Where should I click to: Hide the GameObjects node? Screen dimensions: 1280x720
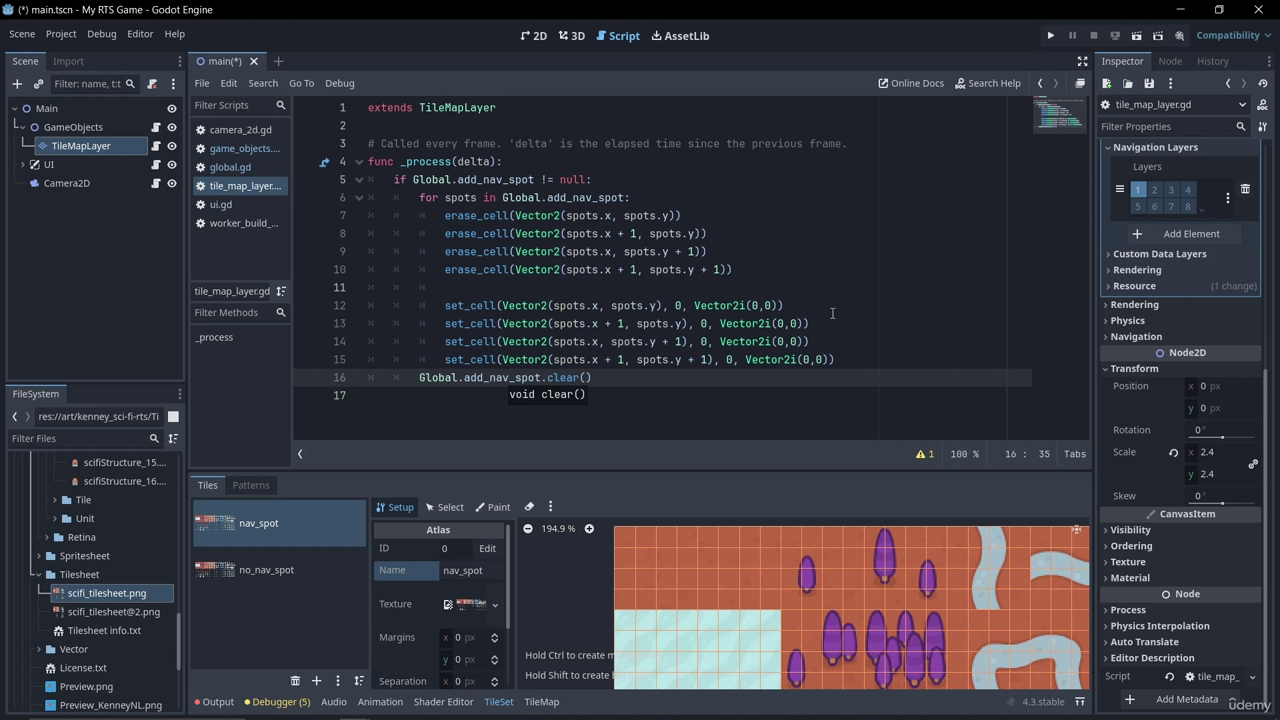pos(172,127)
